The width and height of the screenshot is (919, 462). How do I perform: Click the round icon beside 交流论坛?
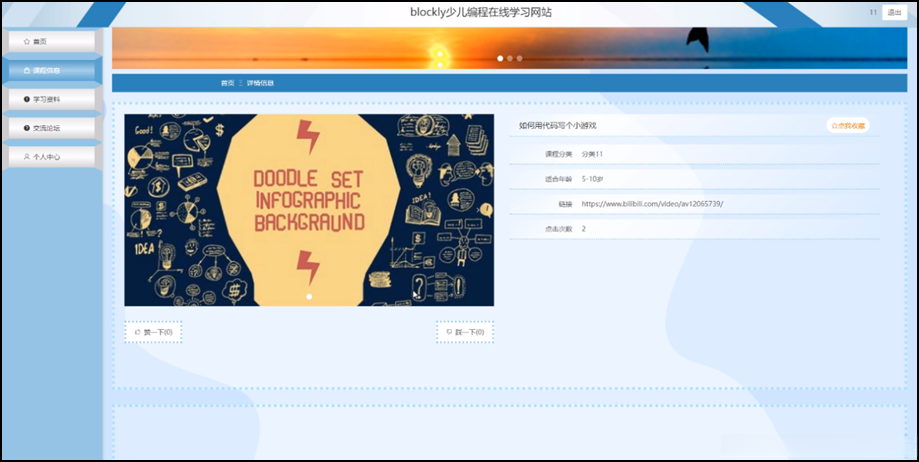point(26,128)
